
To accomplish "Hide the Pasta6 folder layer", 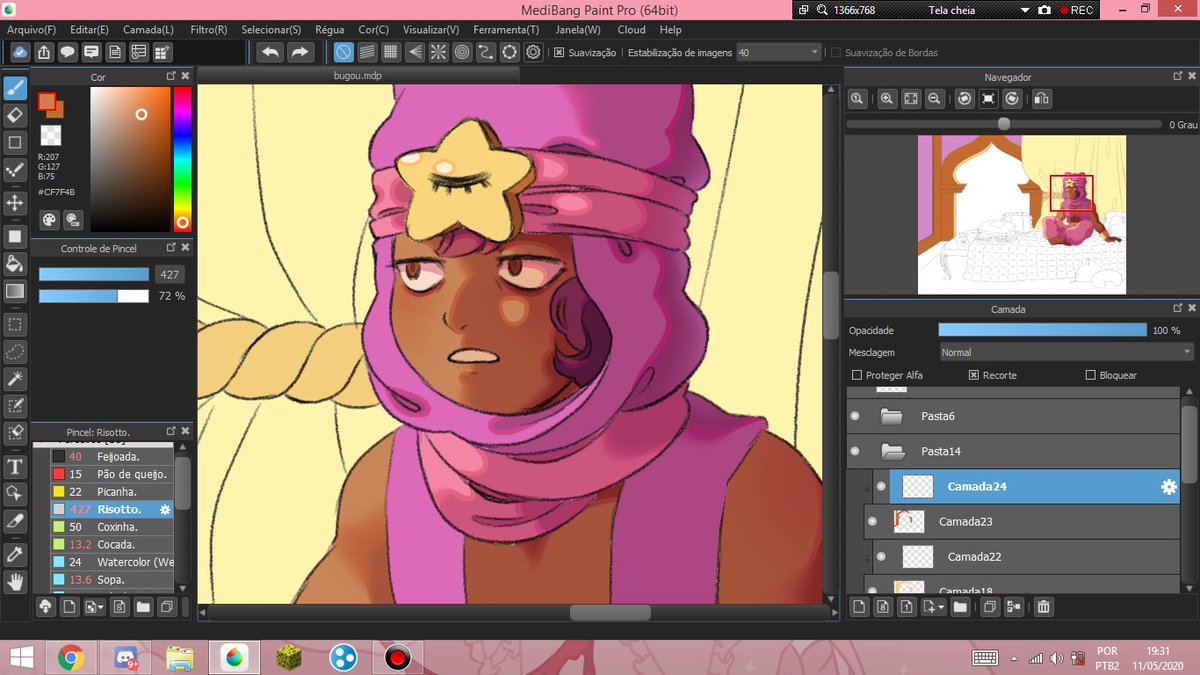I will click(855, 416).
